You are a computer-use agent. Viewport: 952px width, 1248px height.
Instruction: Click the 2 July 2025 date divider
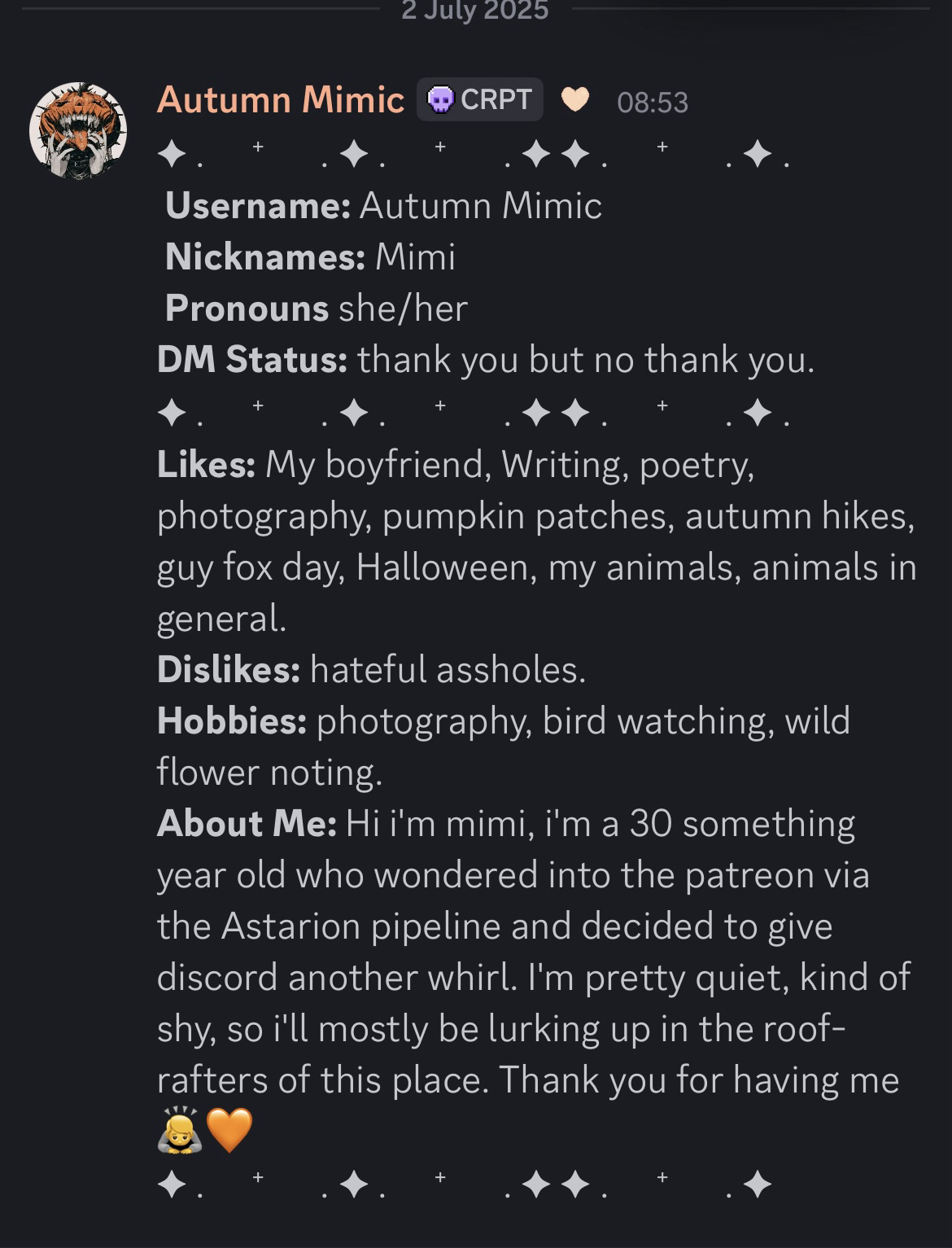(x=475, y=11)
